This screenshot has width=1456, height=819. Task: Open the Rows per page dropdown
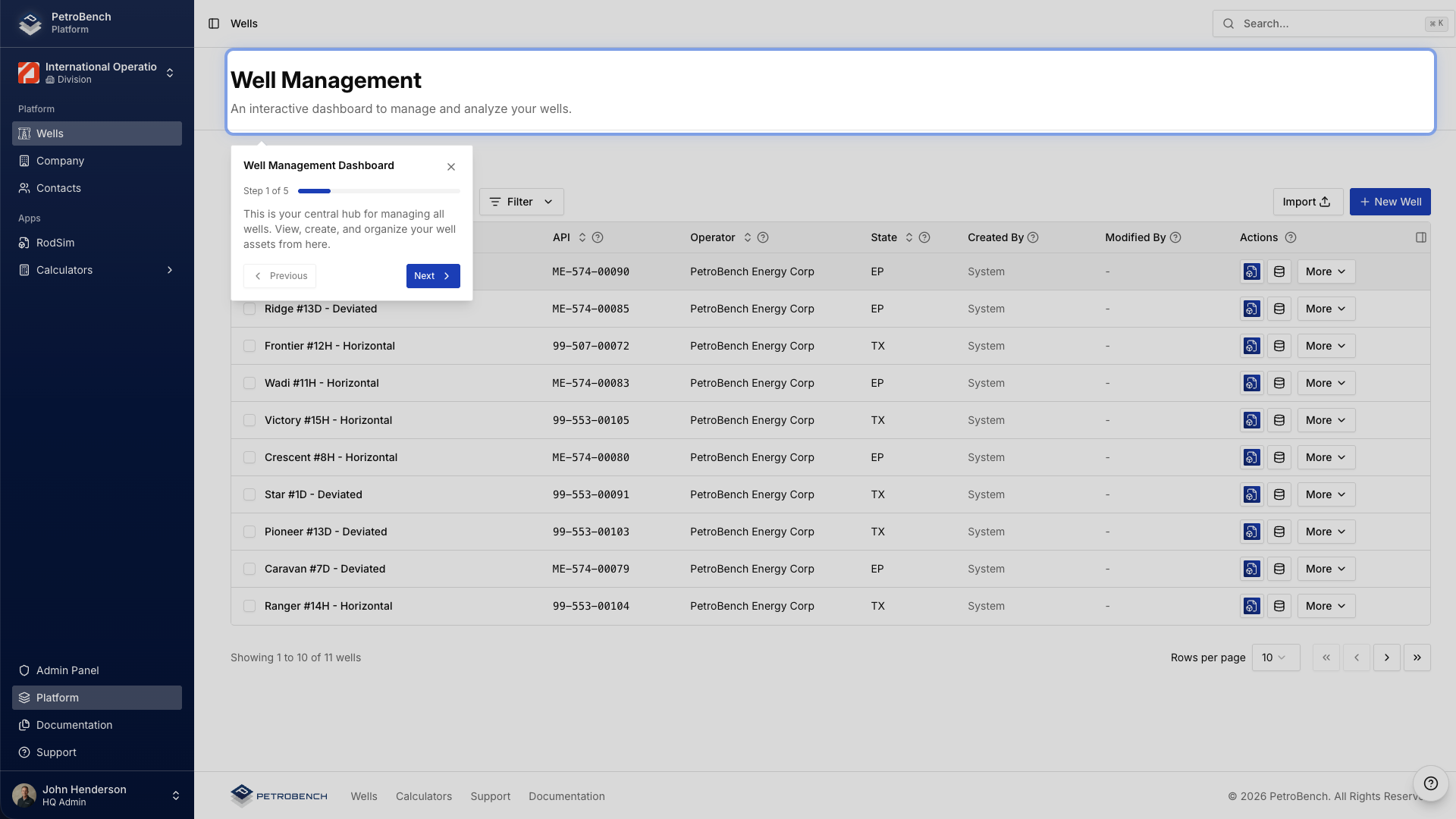(1276, 657)
